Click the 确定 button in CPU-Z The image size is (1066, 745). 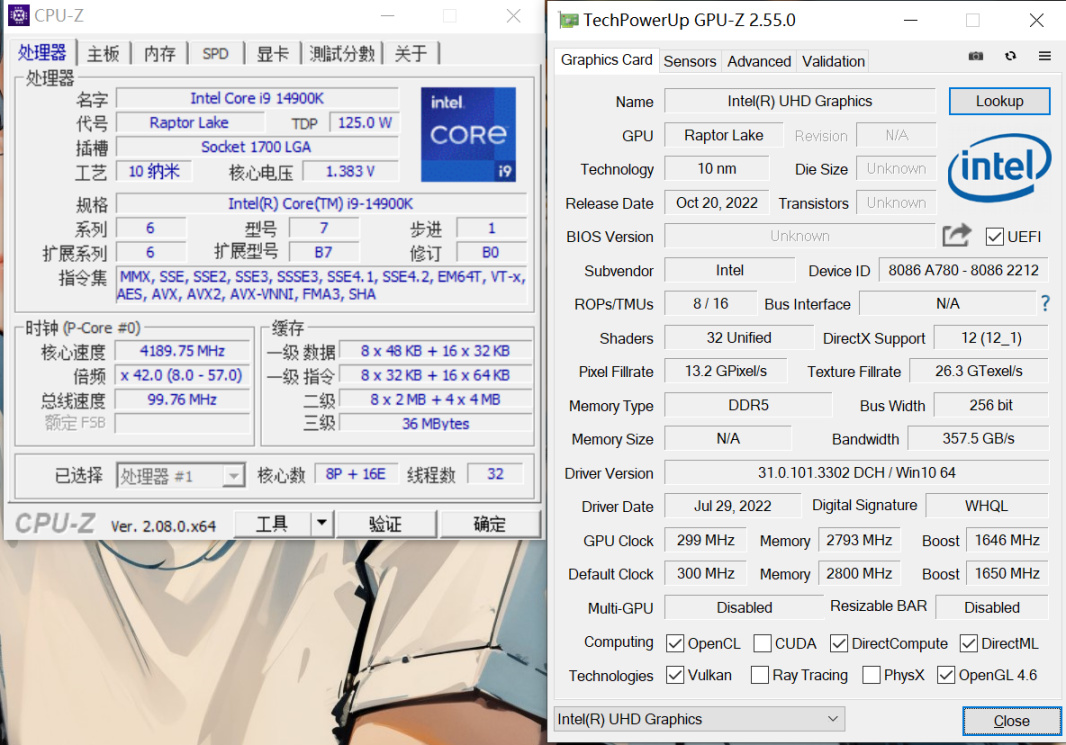[x=489, y=523]
